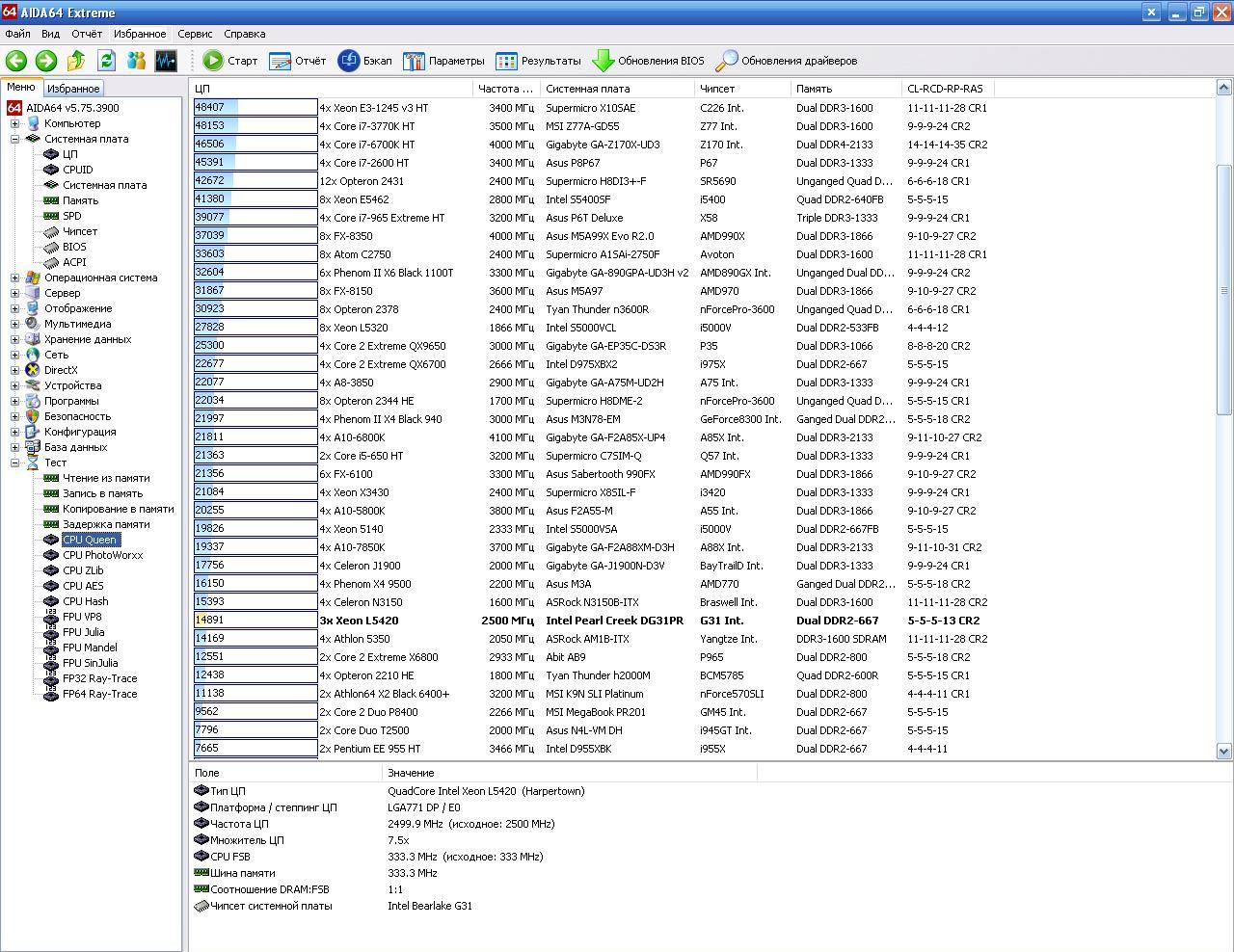Select the DirectX tree item
This screenshot has height=952, width=1234.
(x=61, y=370)
